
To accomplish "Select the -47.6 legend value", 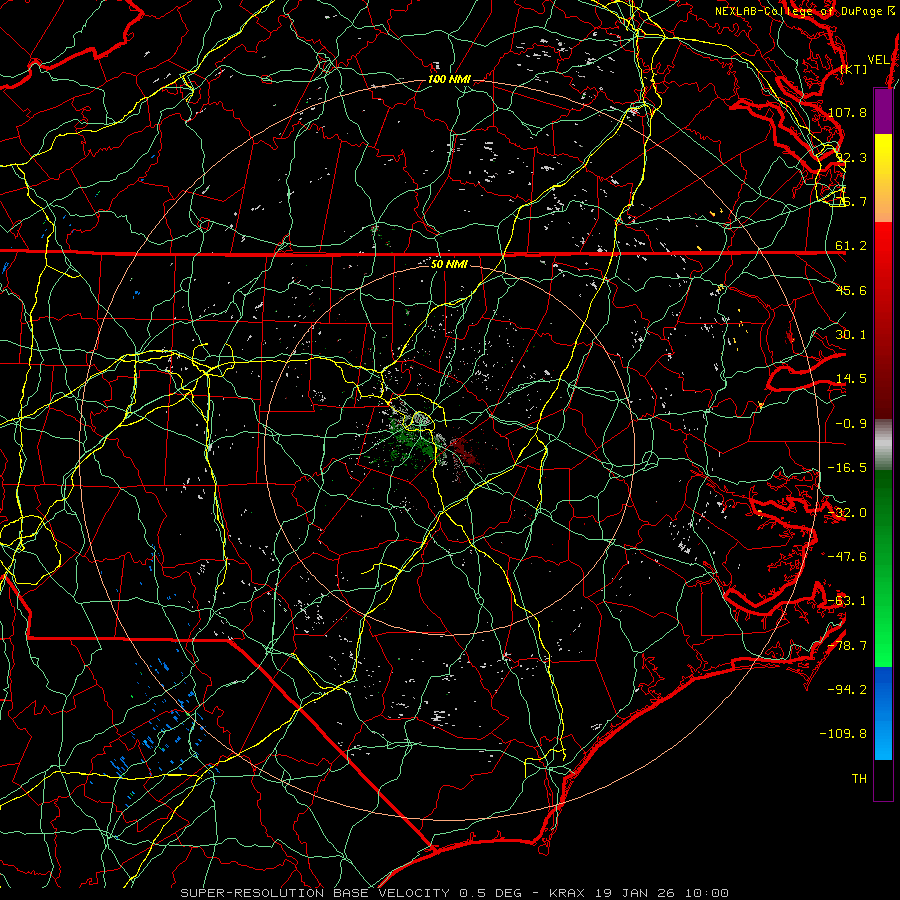I will click(847, 557).
